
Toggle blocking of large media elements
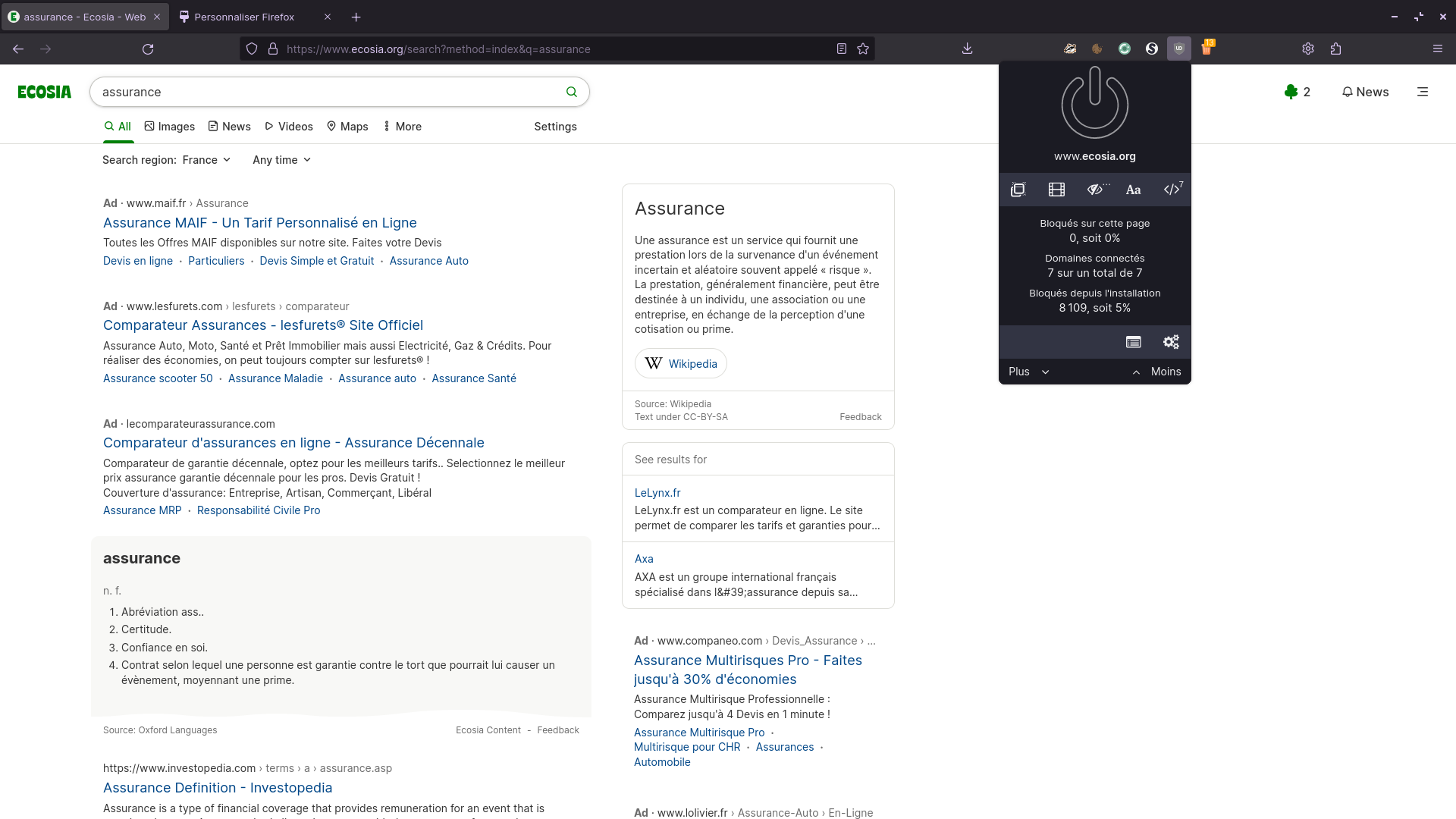tap(1056, 190)
